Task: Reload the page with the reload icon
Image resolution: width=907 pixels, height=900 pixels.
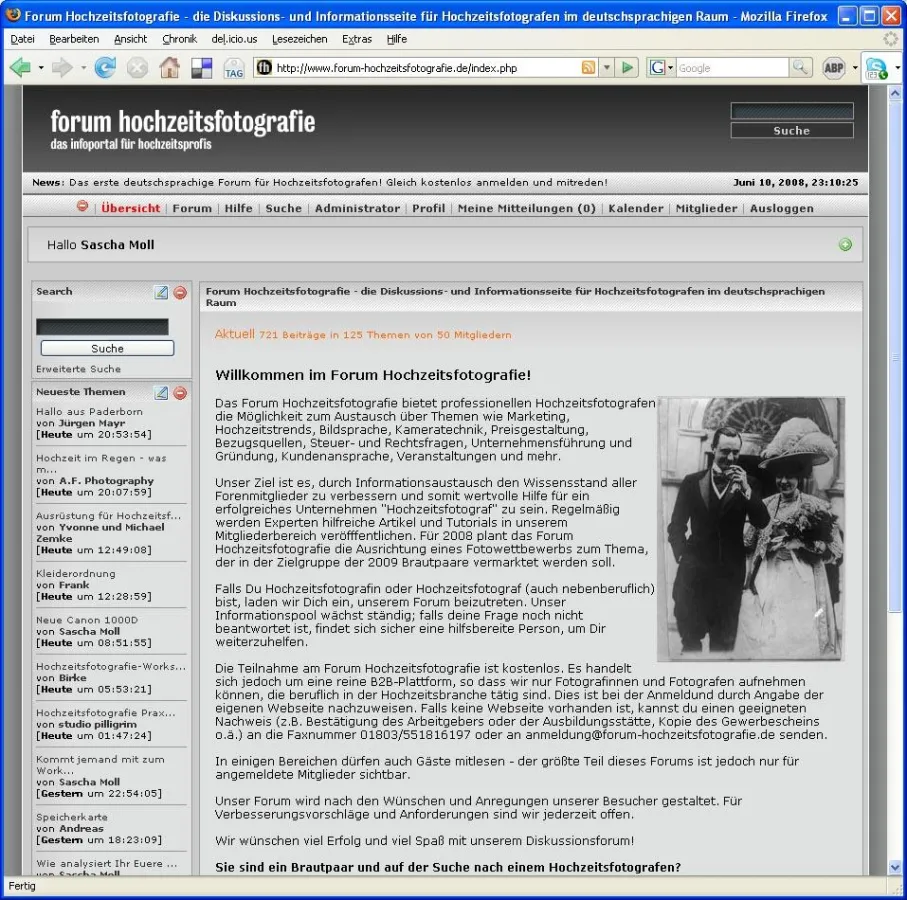Action: coord(104,67)
